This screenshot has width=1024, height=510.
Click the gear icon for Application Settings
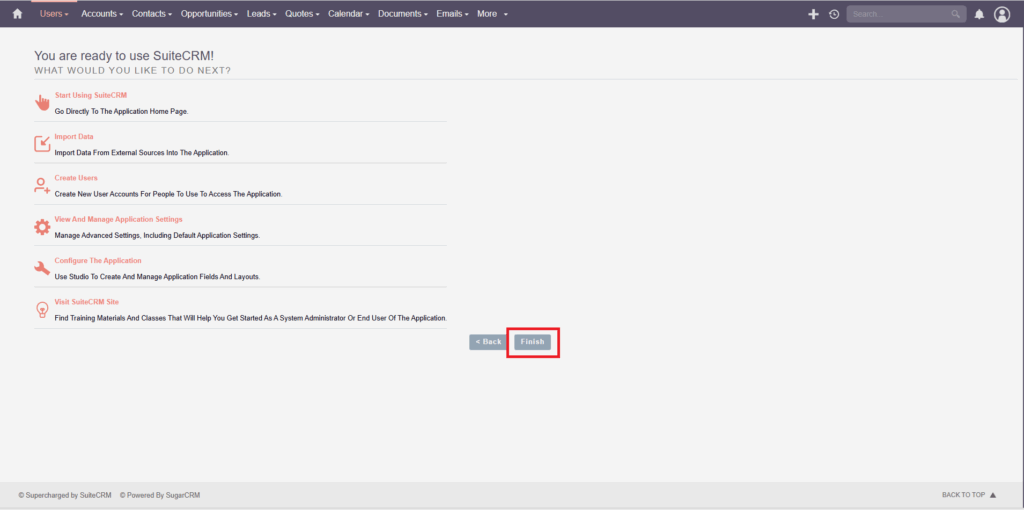[42, 227]
